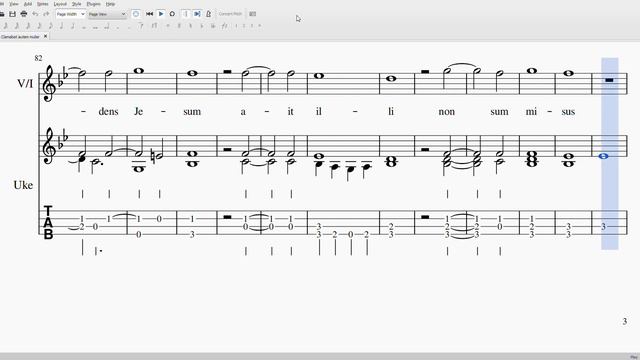Apply natural accidental
The height and width of the screenshot is (360, 640).
pos(190,26)
